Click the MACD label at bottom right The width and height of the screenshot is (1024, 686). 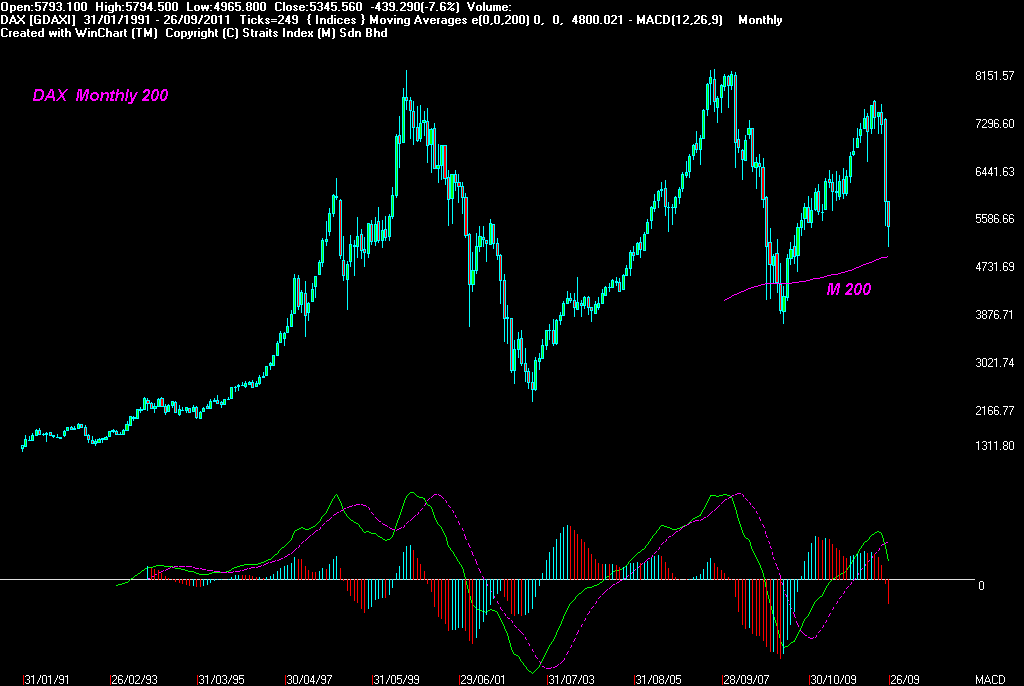(990, 679)
